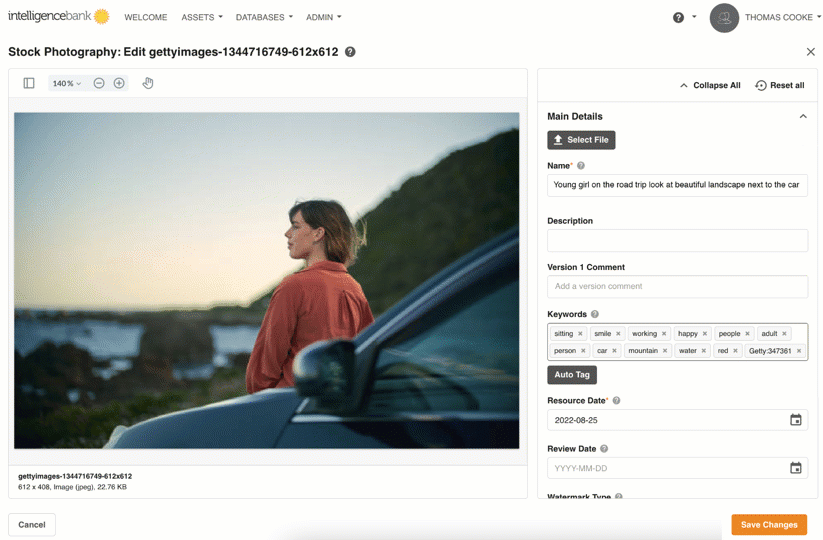Click the Description input field

pos(677,240)
